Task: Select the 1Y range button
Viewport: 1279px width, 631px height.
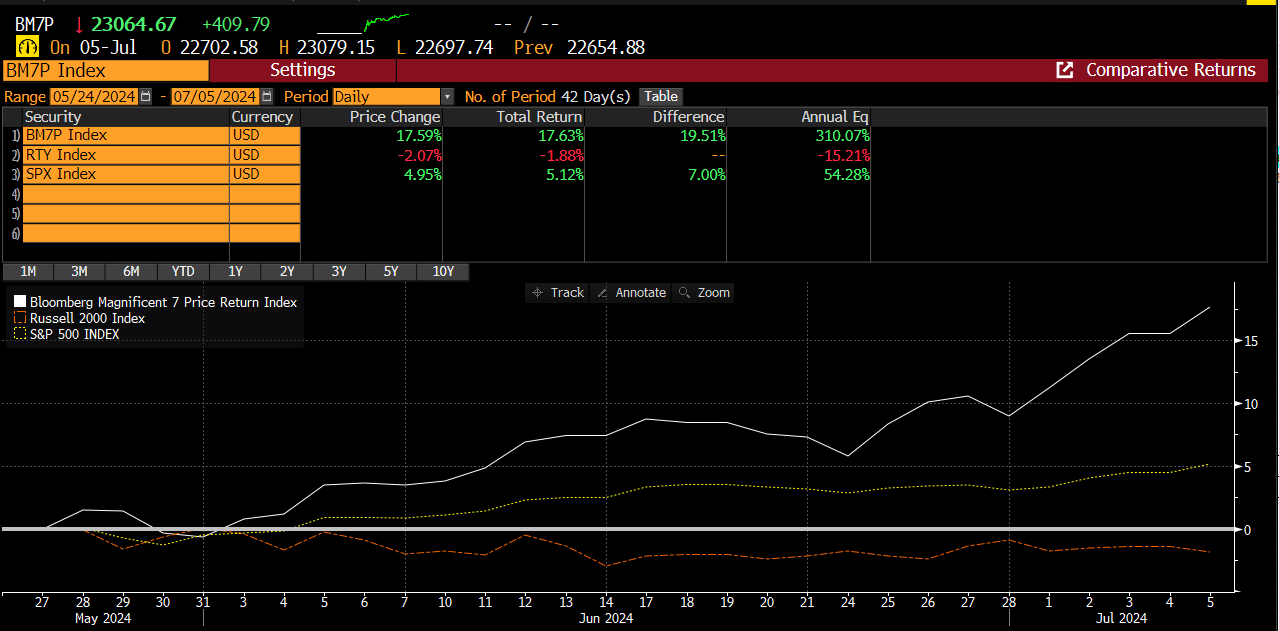Action: point(235,272)
